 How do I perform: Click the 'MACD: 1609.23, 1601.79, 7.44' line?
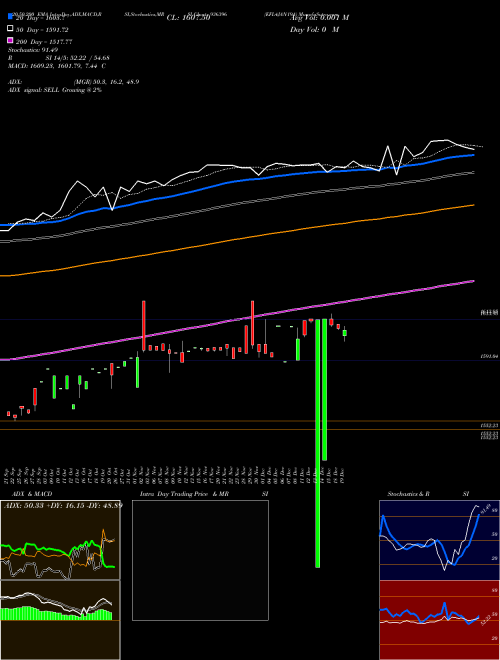53,66
